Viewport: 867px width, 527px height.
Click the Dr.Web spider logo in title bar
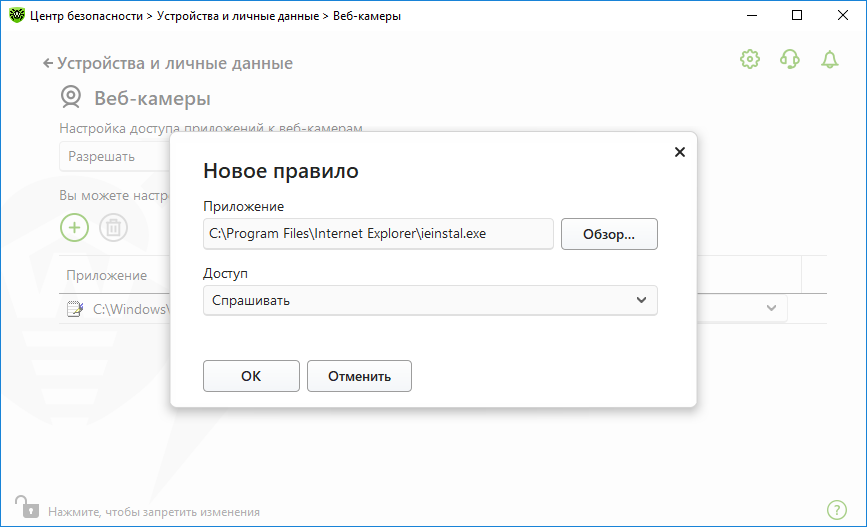click(x=17, y=15)
